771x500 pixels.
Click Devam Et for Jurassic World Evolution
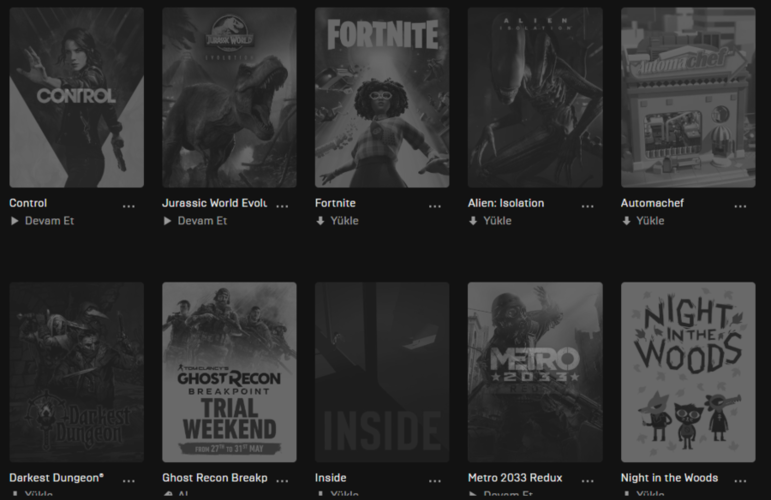point(202,221)
